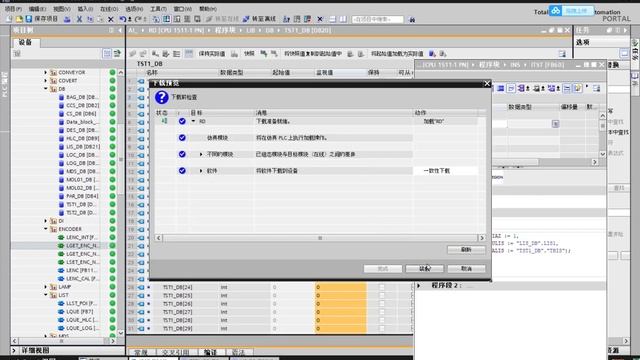Viewport: 640px width, 360px height.
Task: Open the 在线(O) menu
Action: tap(109, 9)
